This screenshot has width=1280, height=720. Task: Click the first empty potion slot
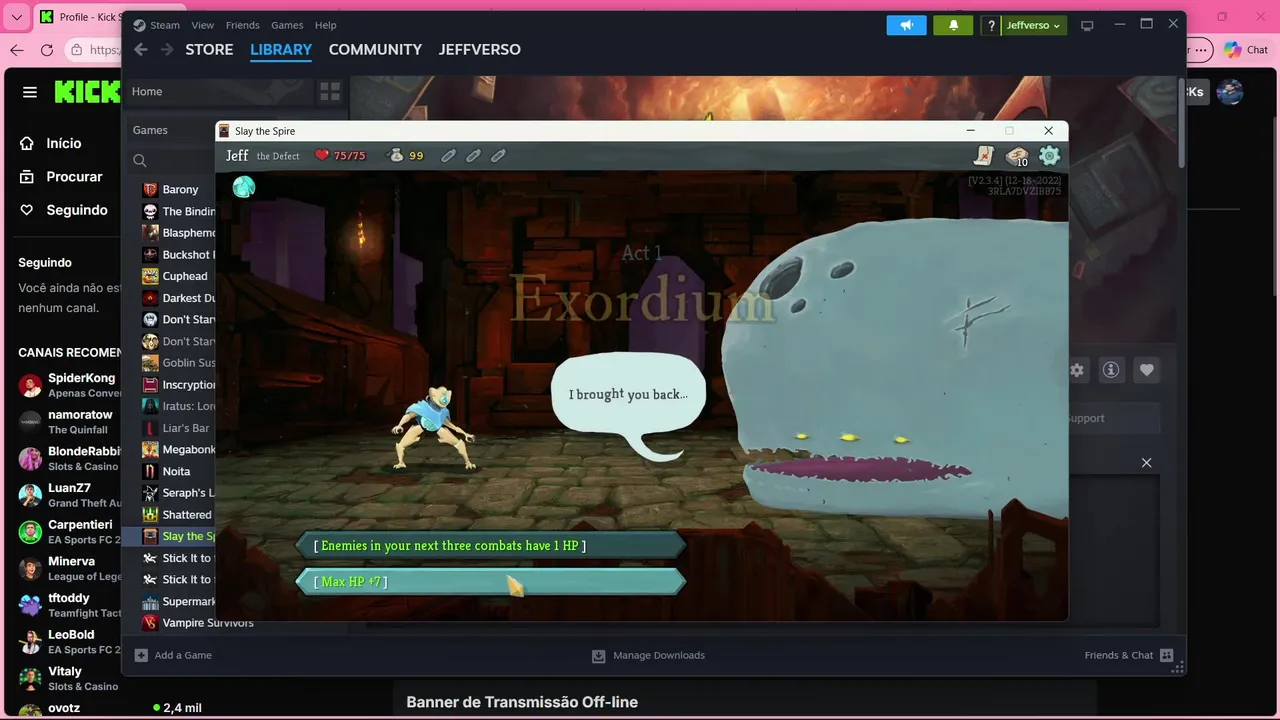click(449, 155)
